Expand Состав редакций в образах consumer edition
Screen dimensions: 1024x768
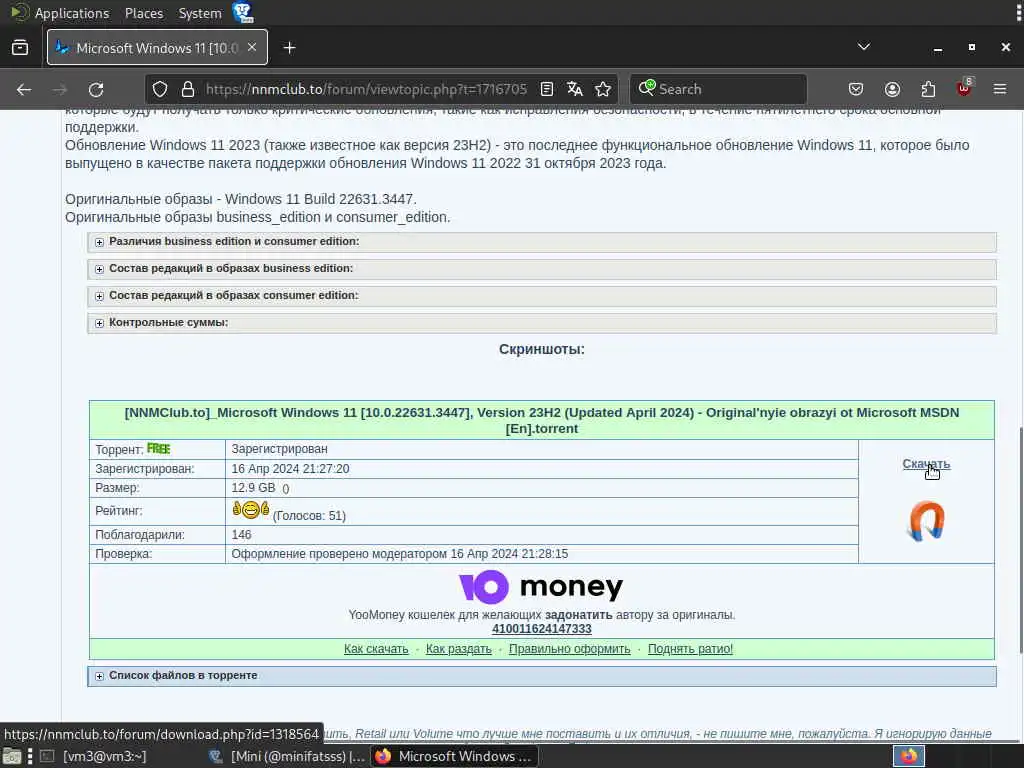(541, 296)
